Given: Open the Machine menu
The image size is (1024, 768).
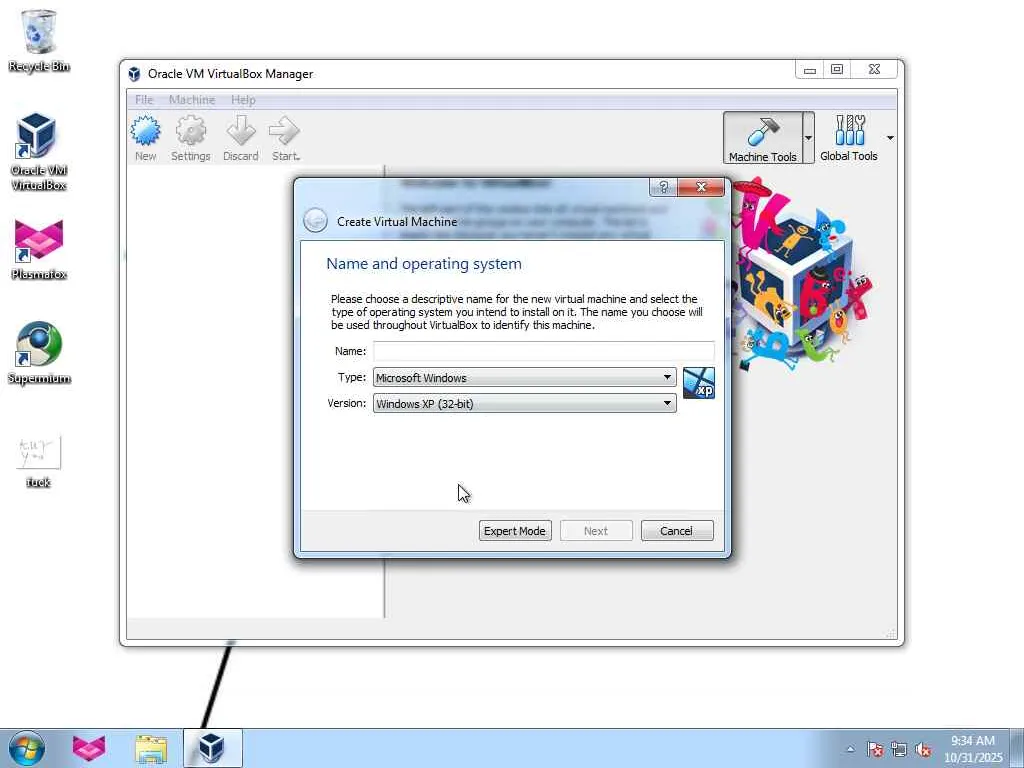Looking at the screenshot, I should (x=192, y=100).
